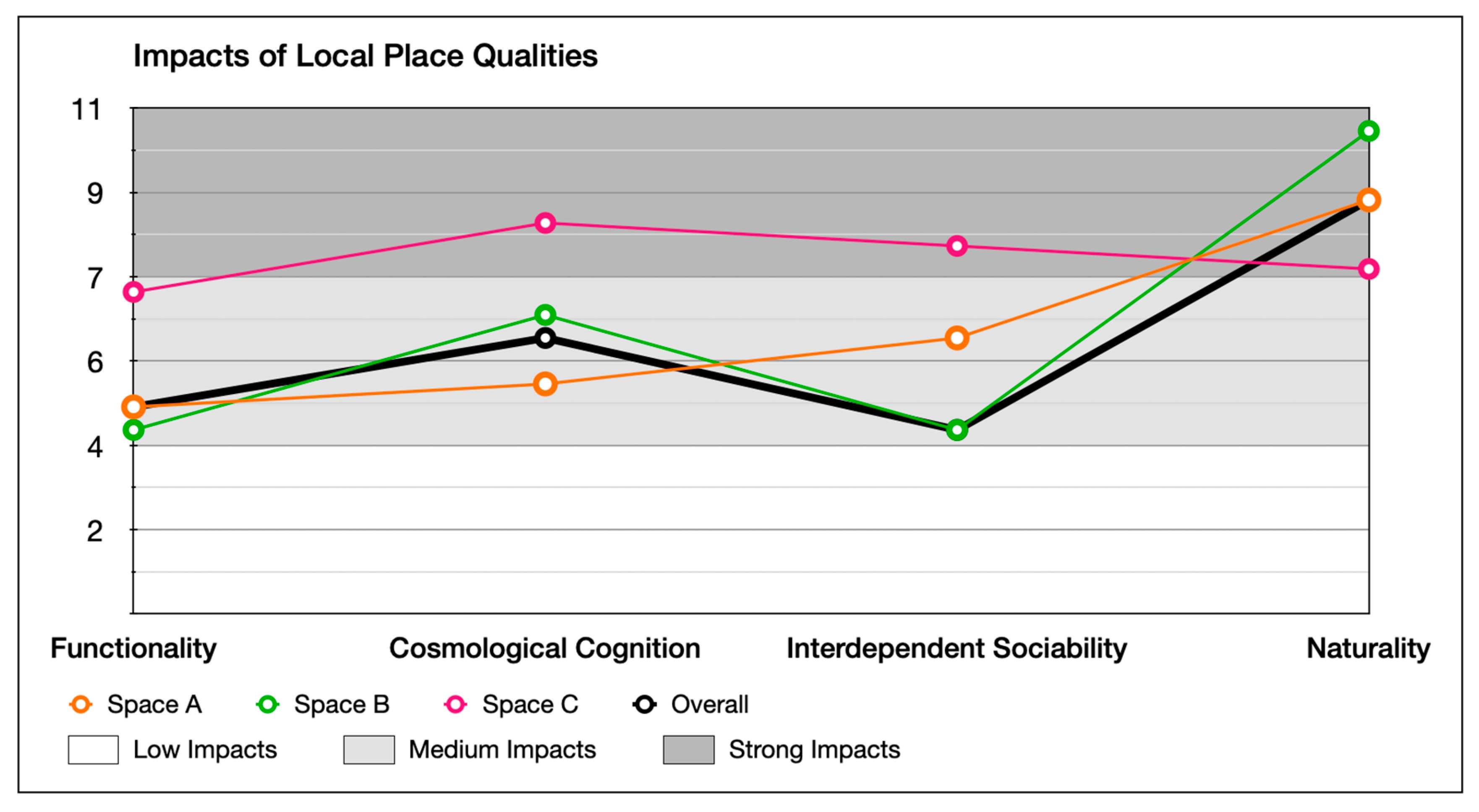1479x812 pixels.
Task: Select Space A's orange point at Interdependent Sociability
Action: [x=956, y=338]
